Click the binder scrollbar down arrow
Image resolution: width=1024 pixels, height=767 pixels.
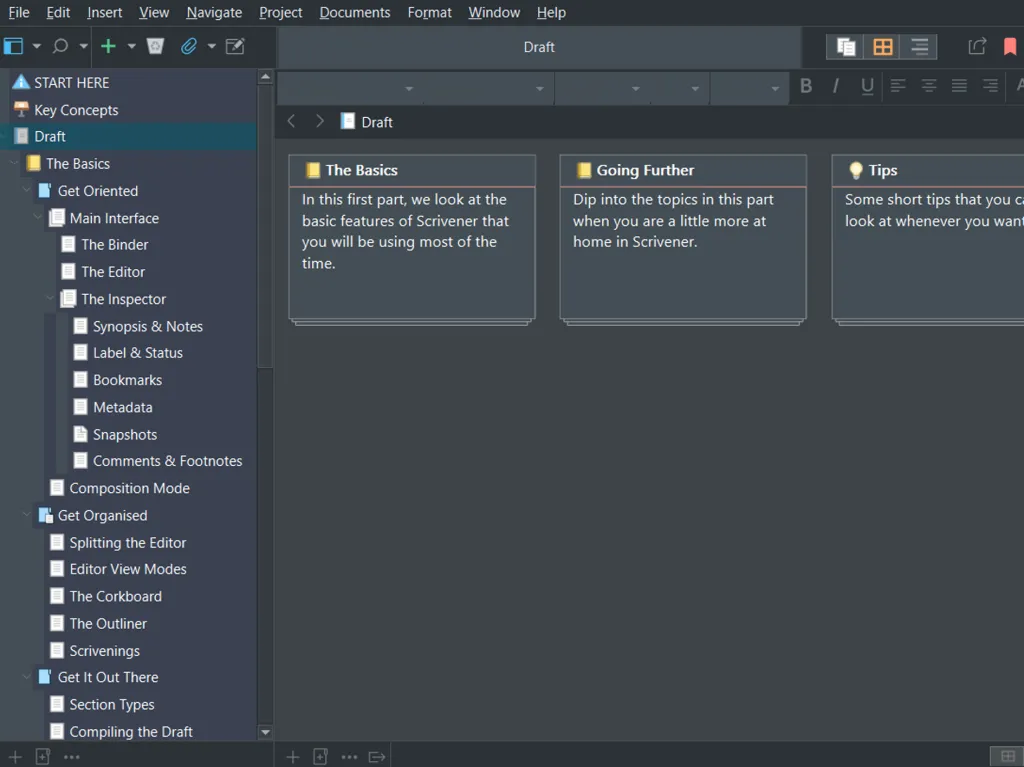[265, 732]
